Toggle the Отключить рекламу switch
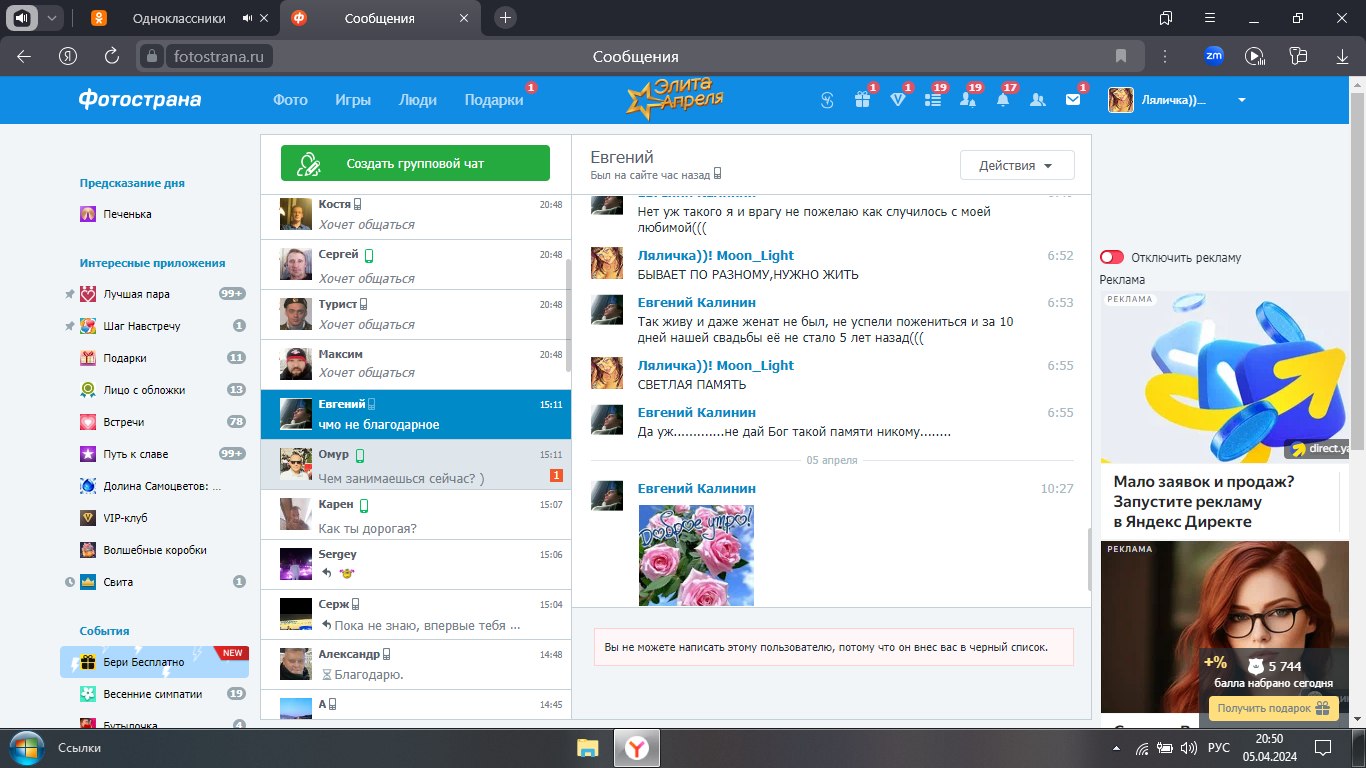Viewport: 1366px width, 768px height. 1111,257
